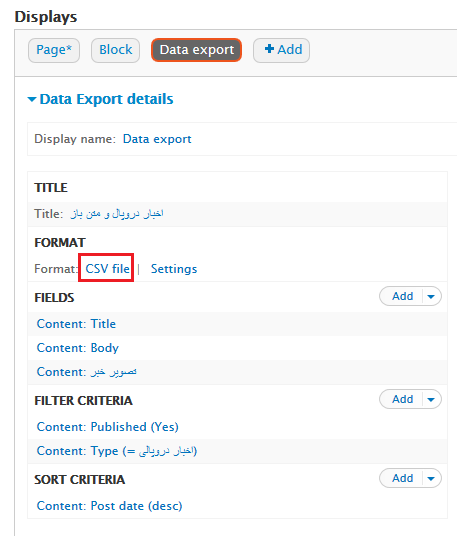Screen dimensions: 457x549
Task: Edit the Content: Body field
Action: coord(78,348)
